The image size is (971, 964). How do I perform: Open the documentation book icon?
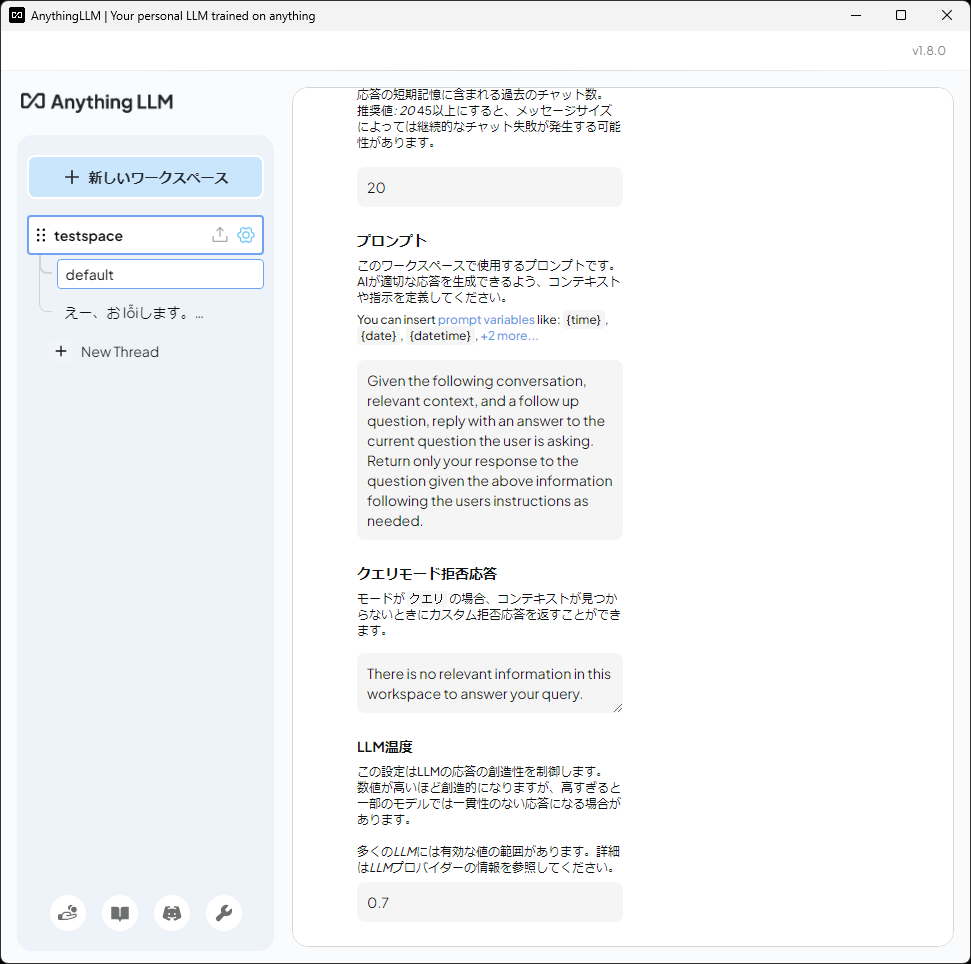pyautogui.click(x=119, y=913)
